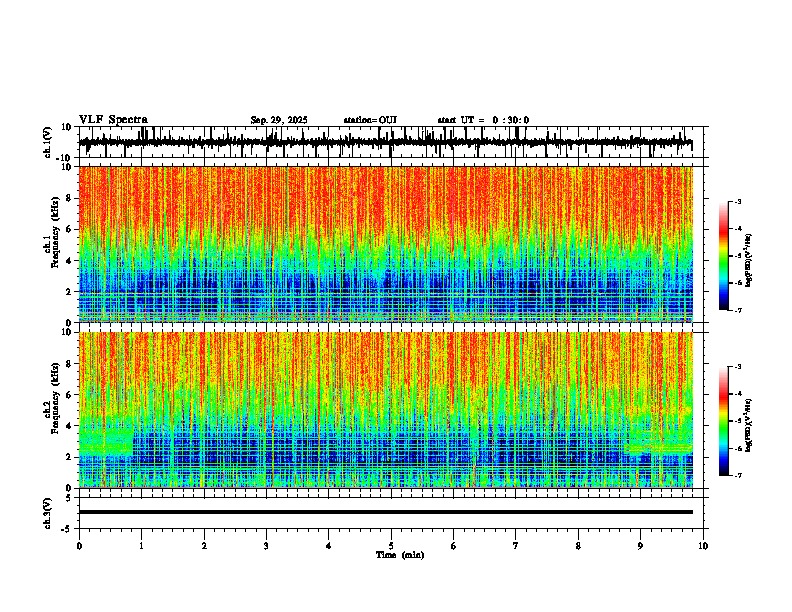Click tick label 9 on Time axis
This screenshot has width=792, height=612.
tap(640, 546)
